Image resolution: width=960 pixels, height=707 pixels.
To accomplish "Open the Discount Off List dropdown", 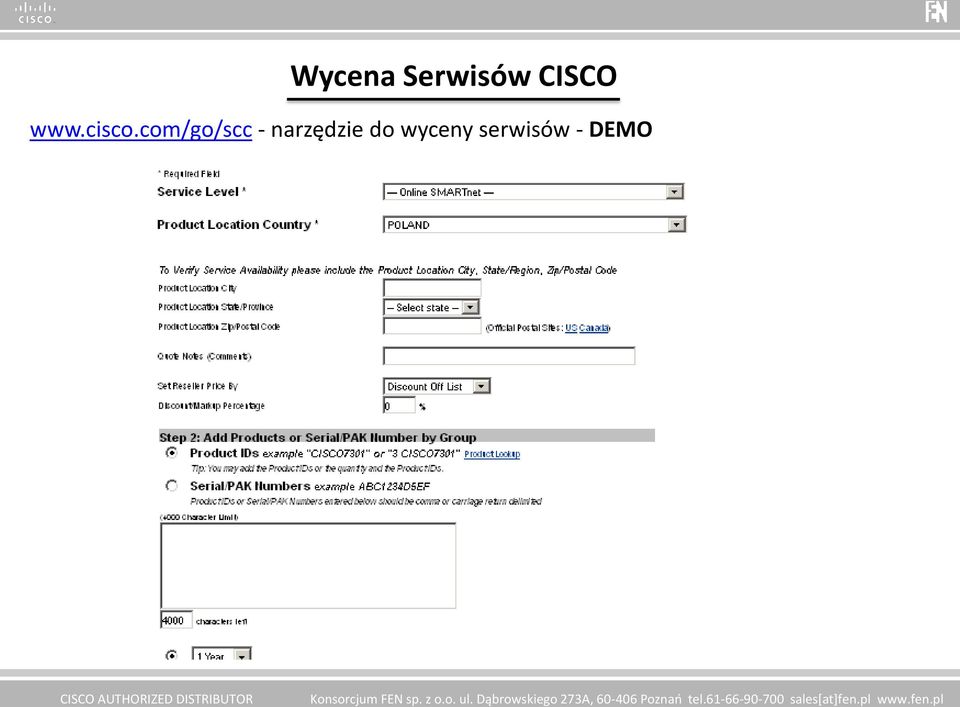I will (x=437, y=386).
